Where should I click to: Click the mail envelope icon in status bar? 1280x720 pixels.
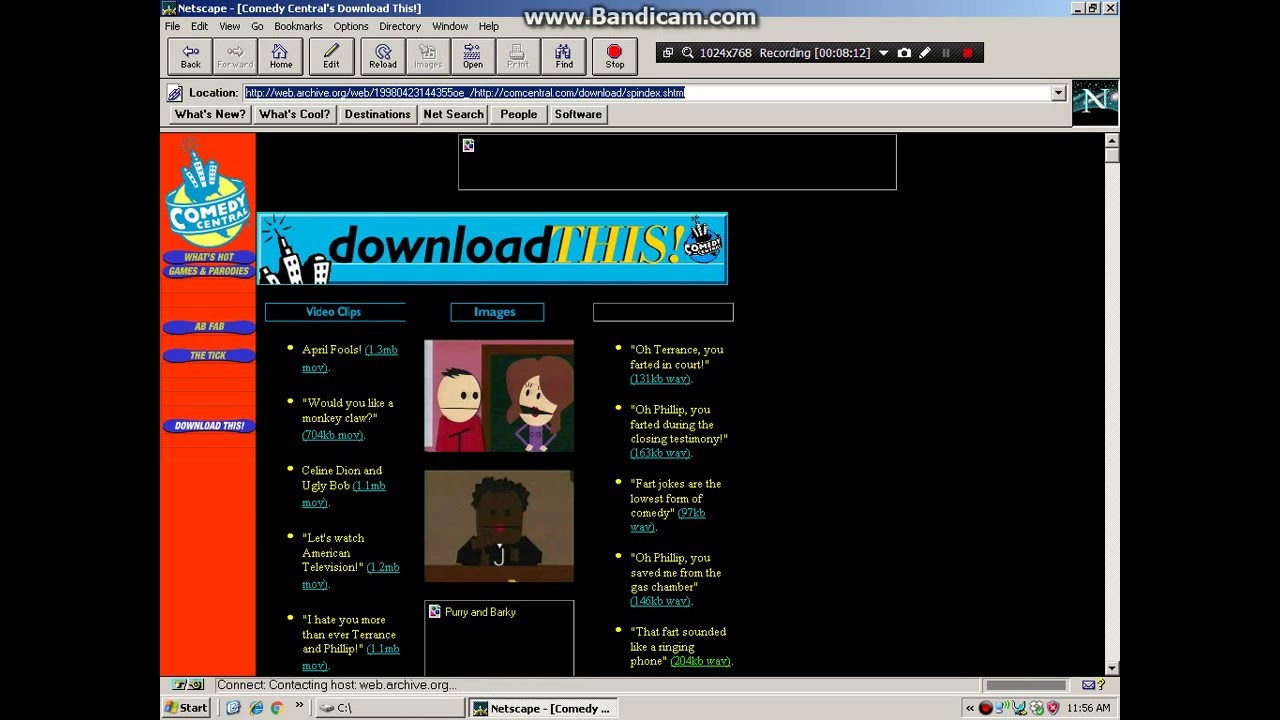point(1088,685)
